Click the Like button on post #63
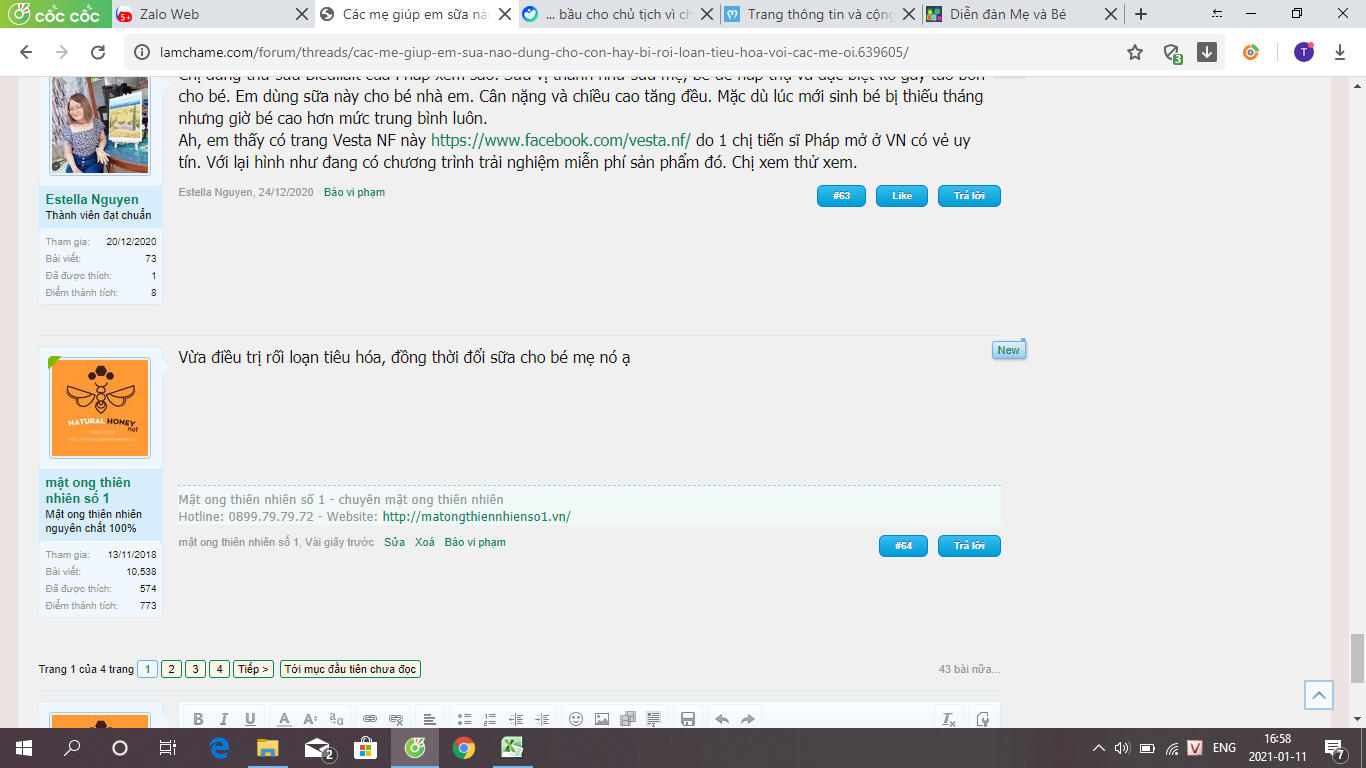Viewport: 1366px width, 768px height. point(901,196)
